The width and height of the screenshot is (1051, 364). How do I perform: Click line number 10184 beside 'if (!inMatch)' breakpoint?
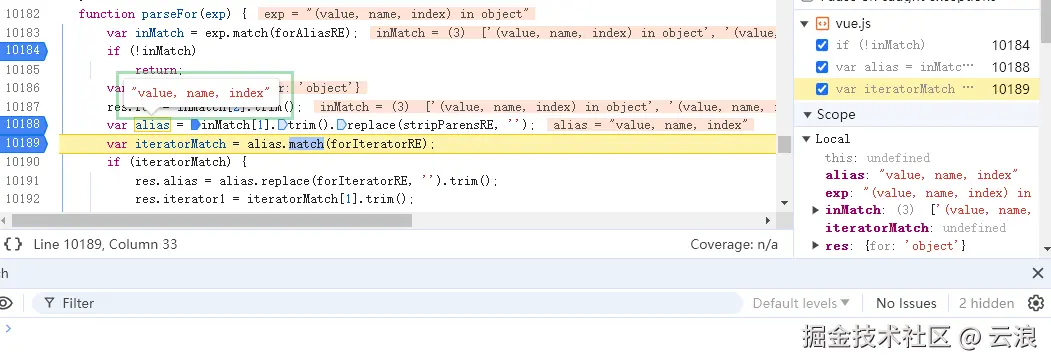[x=1010, y=45]
